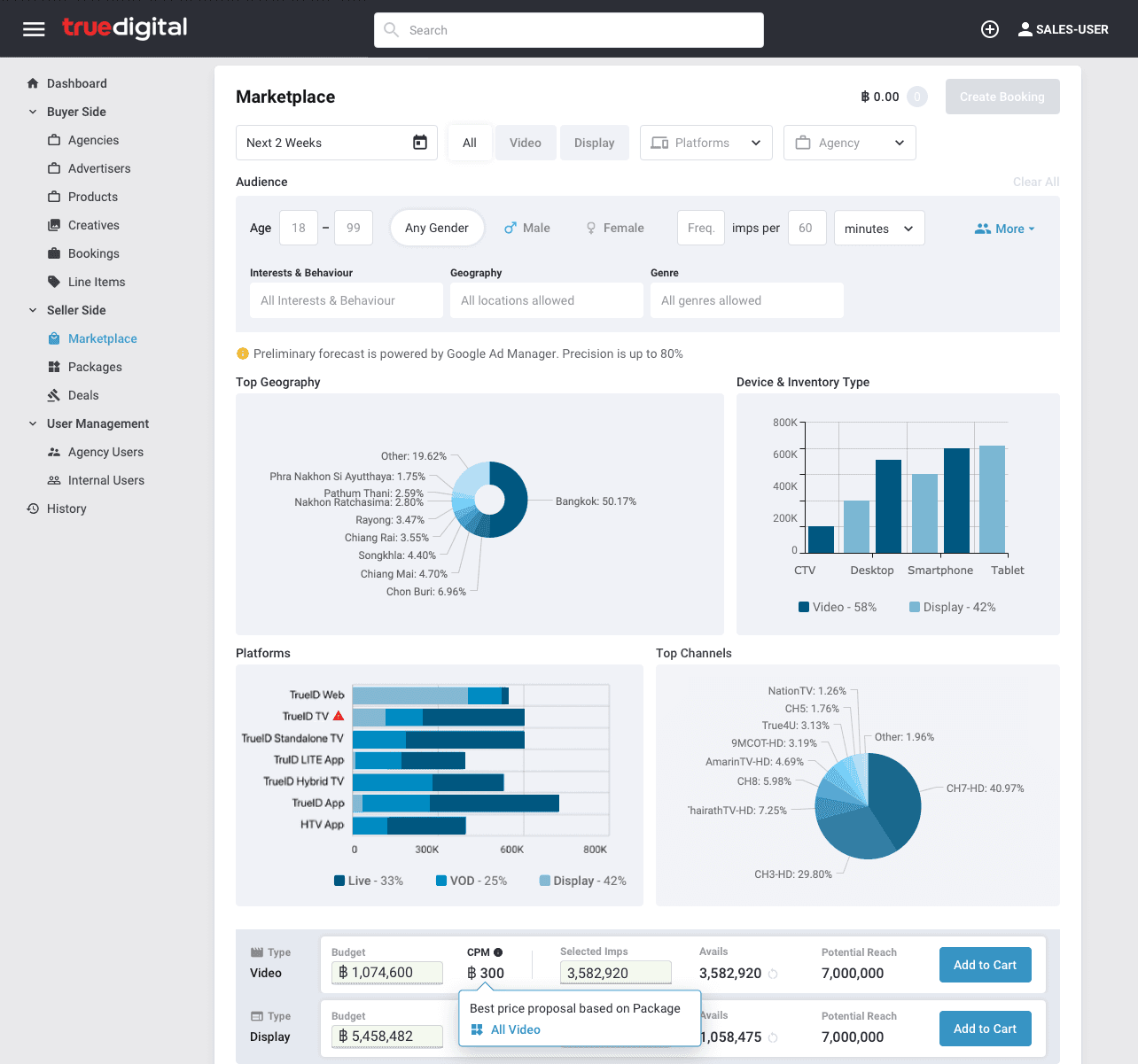The width and height of the screenshot is (1138, 1064).
Task: Click the Line Items tag icon
Action: click(54, 282)
